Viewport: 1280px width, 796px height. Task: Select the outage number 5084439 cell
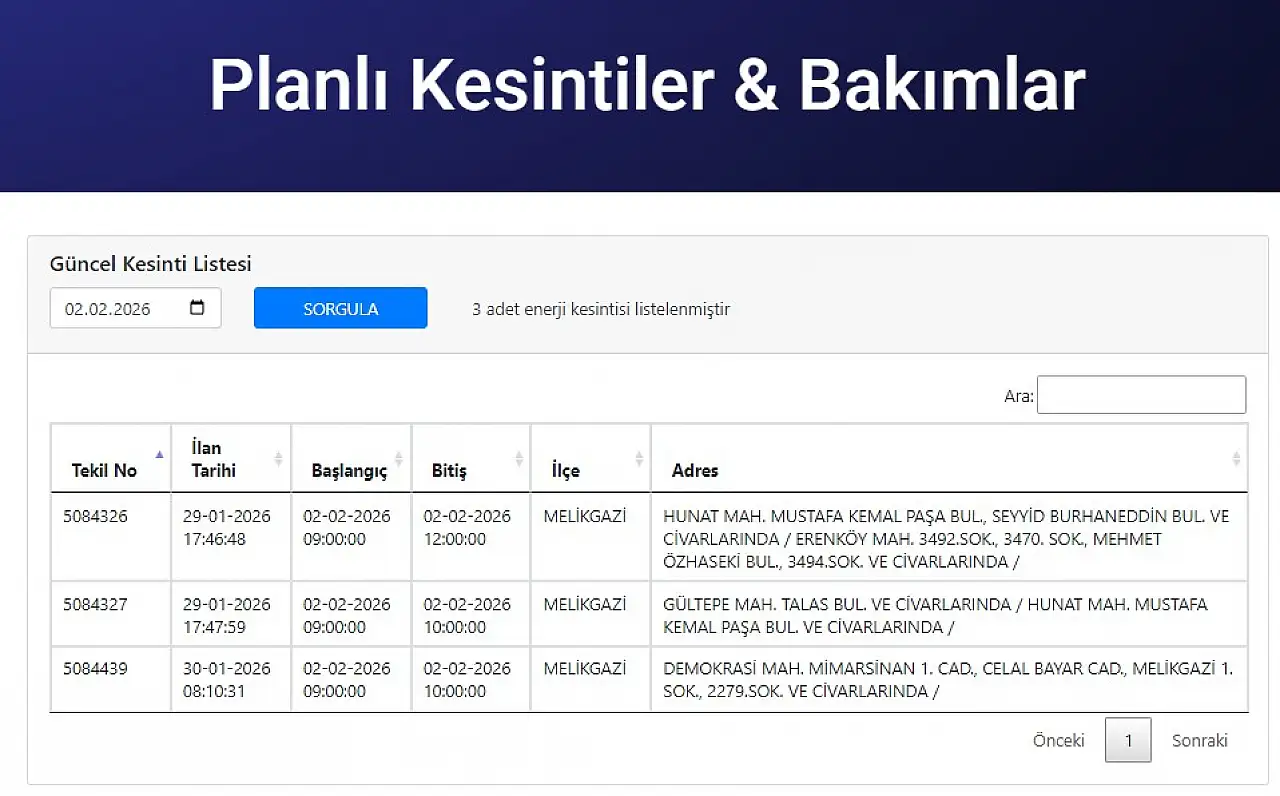click(95, 669)
